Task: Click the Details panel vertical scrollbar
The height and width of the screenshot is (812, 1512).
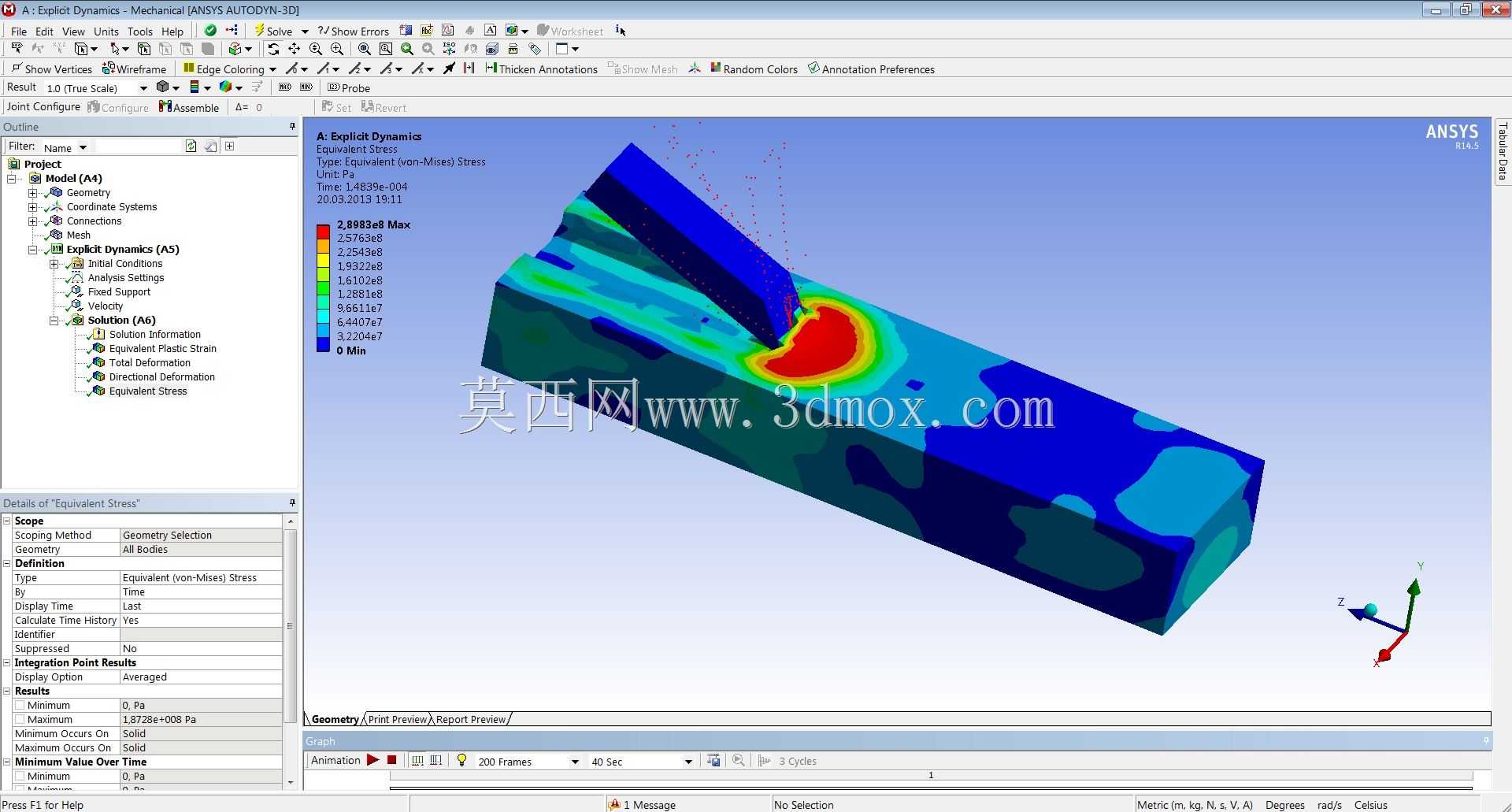Action: 290,626
